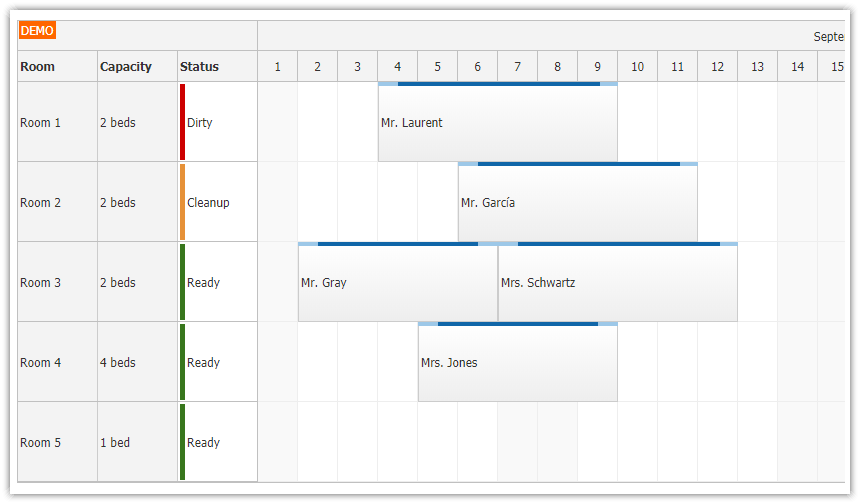This screenshot has width=860, height=504.
Task: Click Room 5's green Ready status
Action: (182, 442)
